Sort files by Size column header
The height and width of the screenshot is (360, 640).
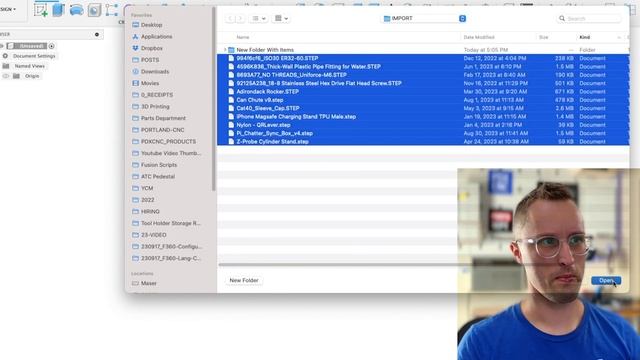pyautogui.click(x=543, y=37)
